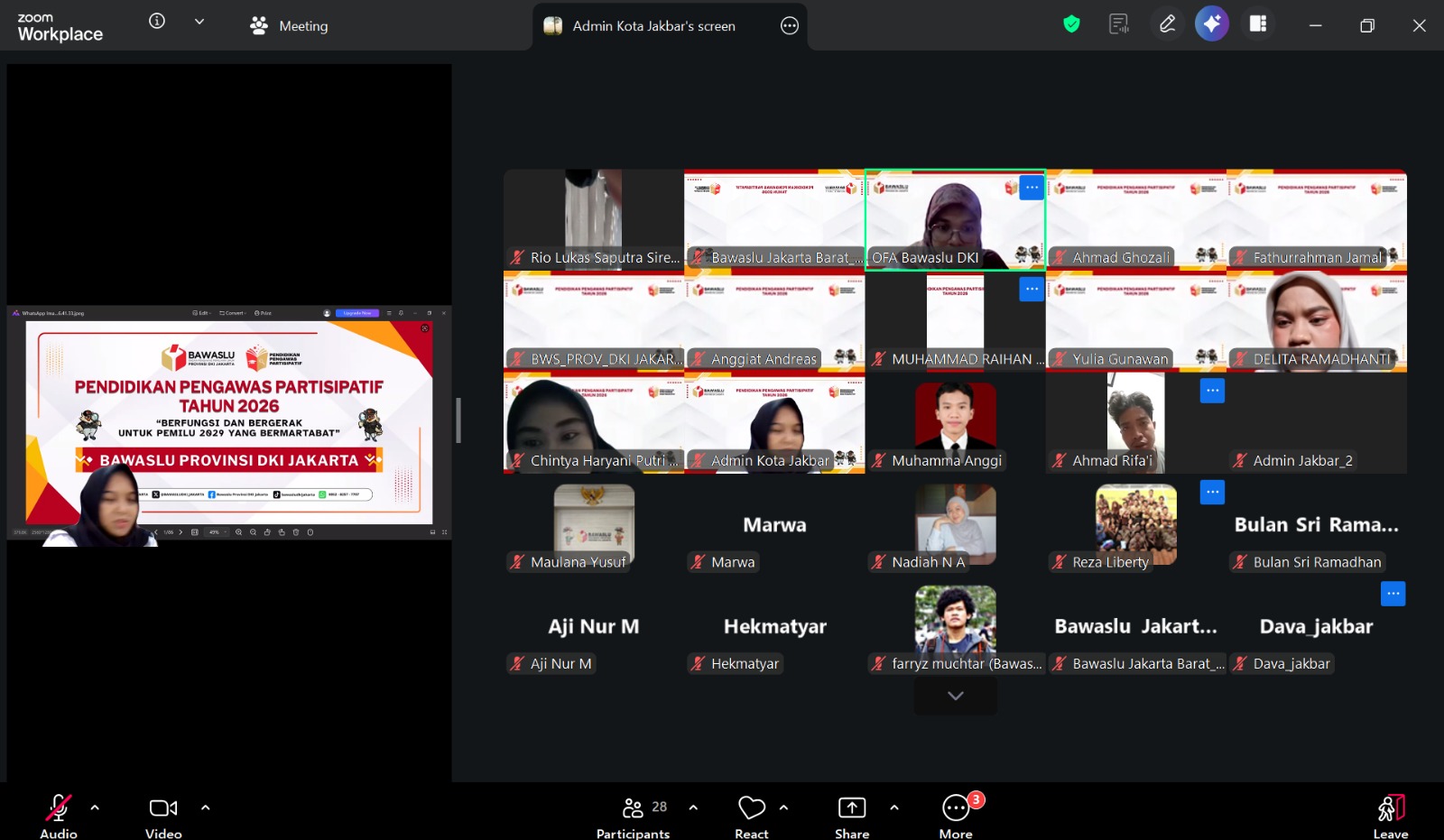Click the BWS_PROV_DKI JAKAR name label
The height and width of the screenshot is (840, 1444).
pyautogui.click(x=606, y=359)
